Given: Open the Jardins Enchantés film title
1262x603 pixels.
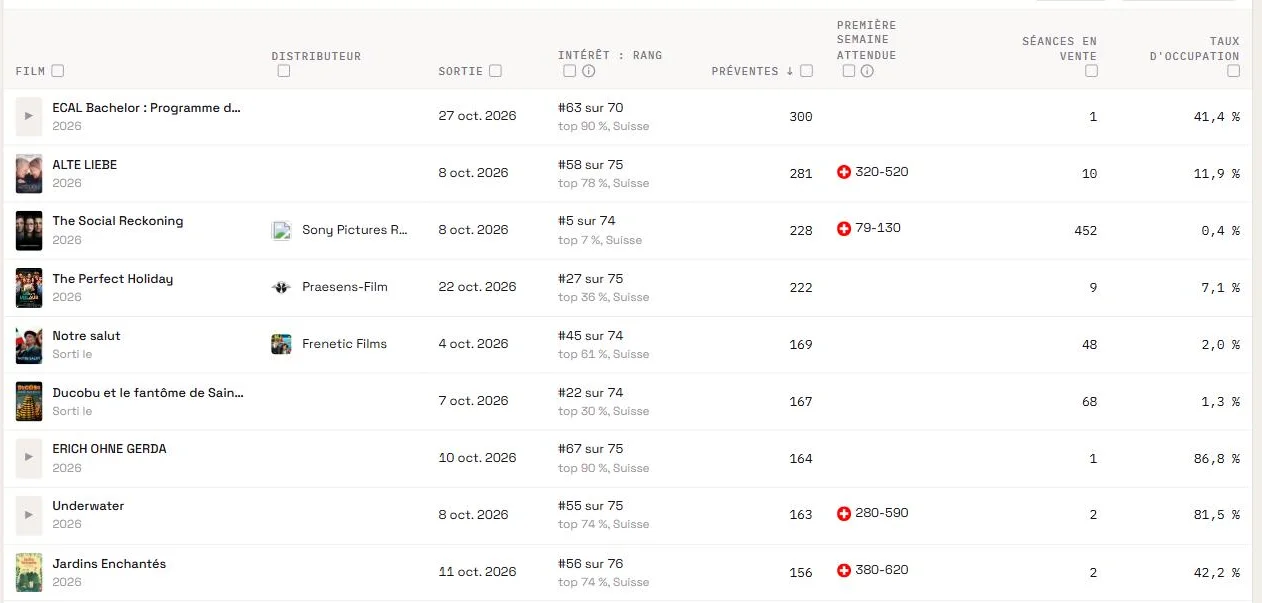Looking at the screenshot, I should (109, 564).
